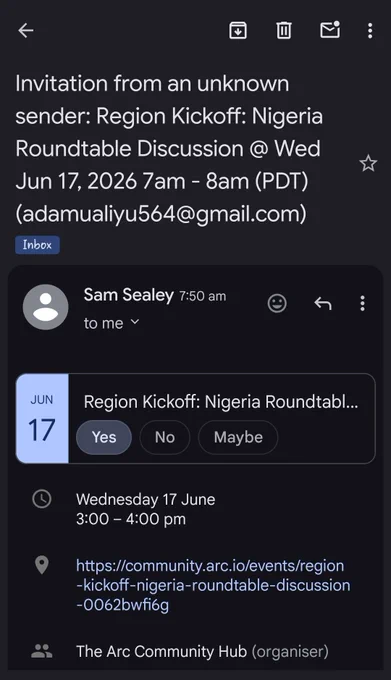Tap the Sam Sealey sender name
The height and width of the screenshot is (680, 391).
pyautogui.click(x=128, y=295)
